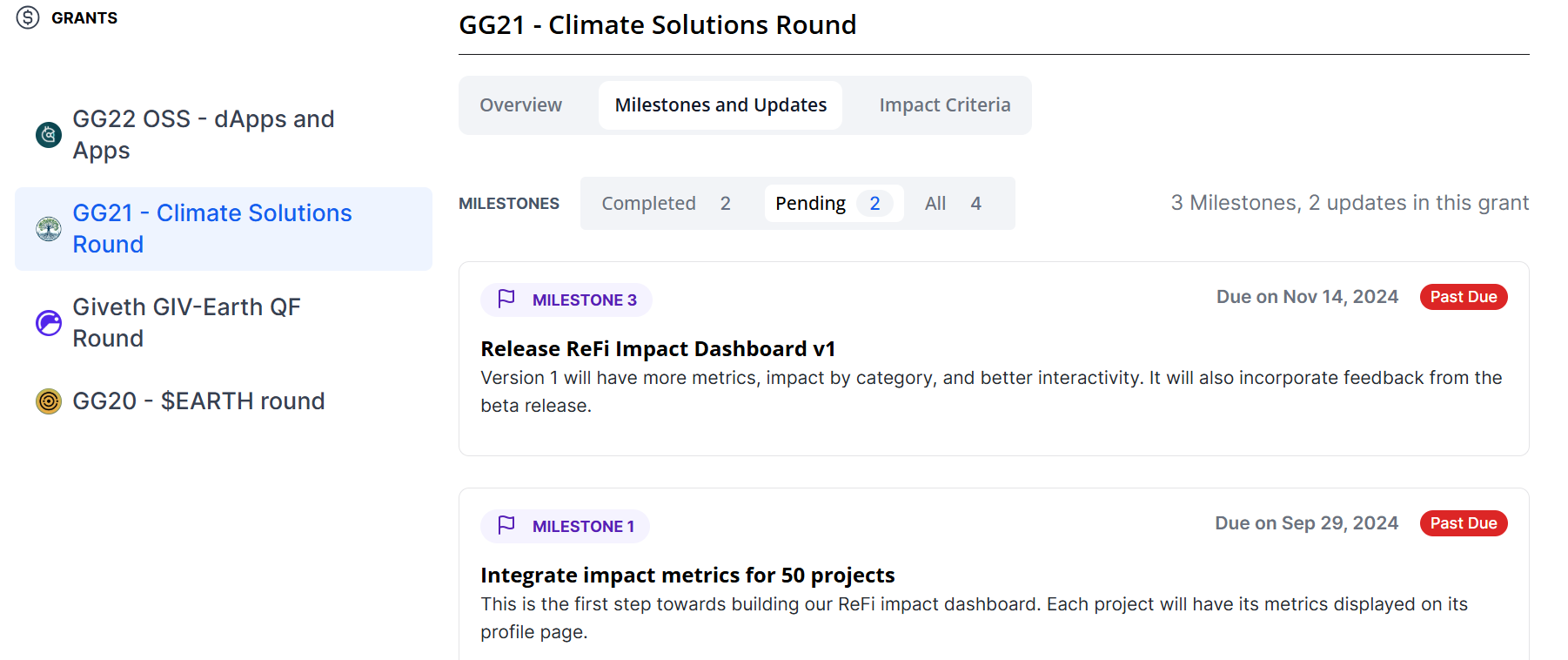1568x660 pixels.
Task: Click the Past Due badge on Milestone 3
Action: pos(1463,297)
